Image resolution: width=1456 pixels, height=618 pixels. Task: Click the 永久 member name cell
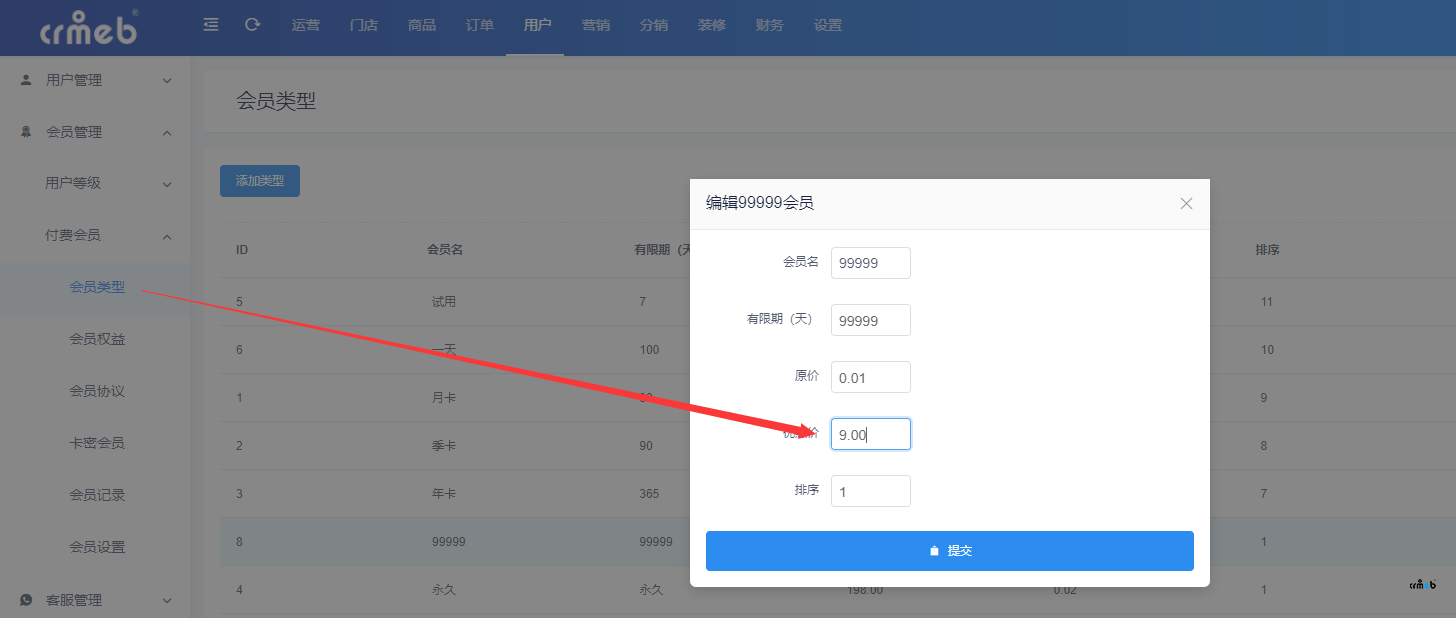point(443,590)
